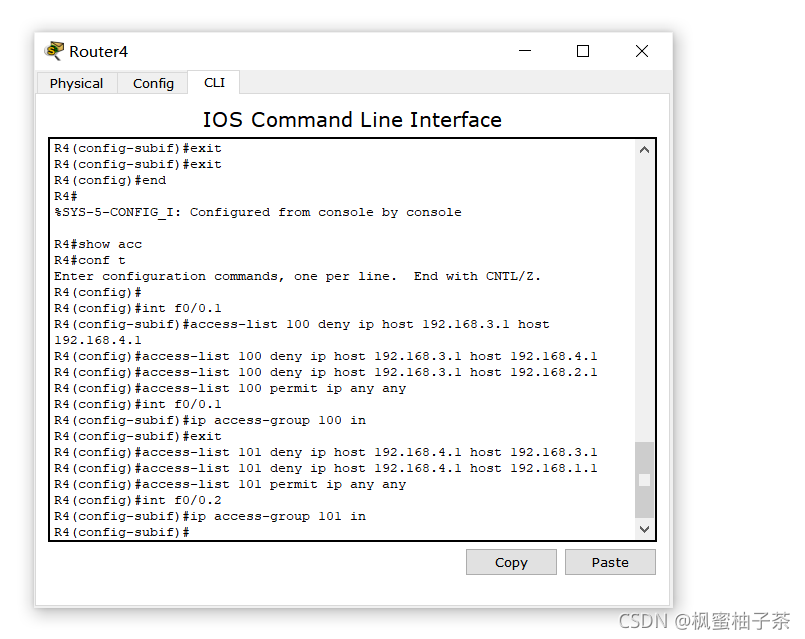805x639 pixels.
Task: Click line denying 192.168.3.1 to 192.168.2.1
Action: pyautogui.click(x=325, y=373)
